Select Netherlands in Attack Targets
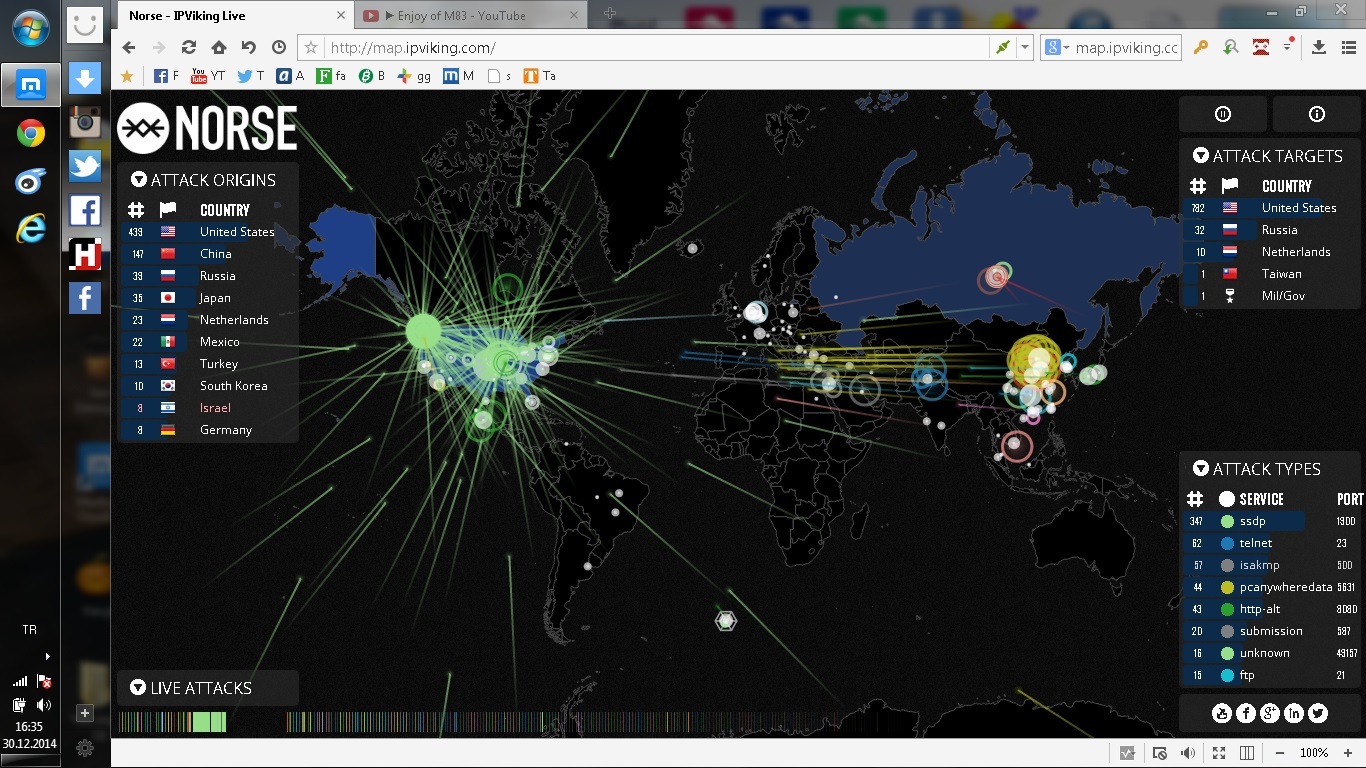The width and height of the screenshot is (1366, 768). pos(1272,252)
